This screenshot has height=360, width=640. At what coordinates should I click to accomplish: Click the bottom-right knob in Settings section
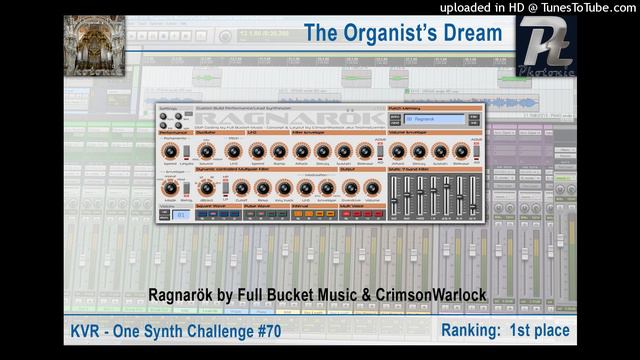coord(178,125)
